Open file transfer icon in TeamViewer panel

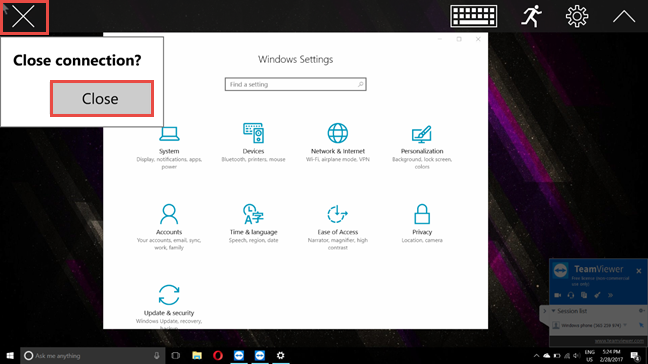coord(584,295)
